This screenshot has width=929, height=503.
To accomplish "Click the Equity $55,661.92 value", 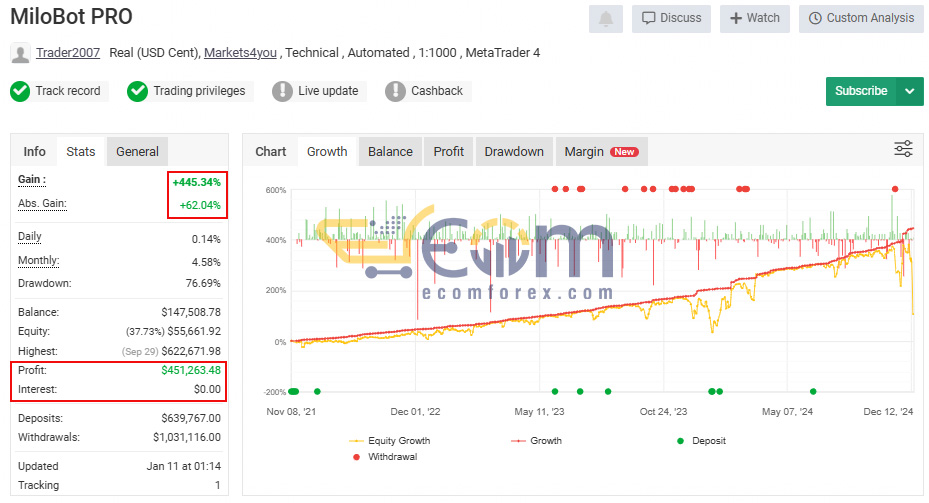I will [194, 331].
